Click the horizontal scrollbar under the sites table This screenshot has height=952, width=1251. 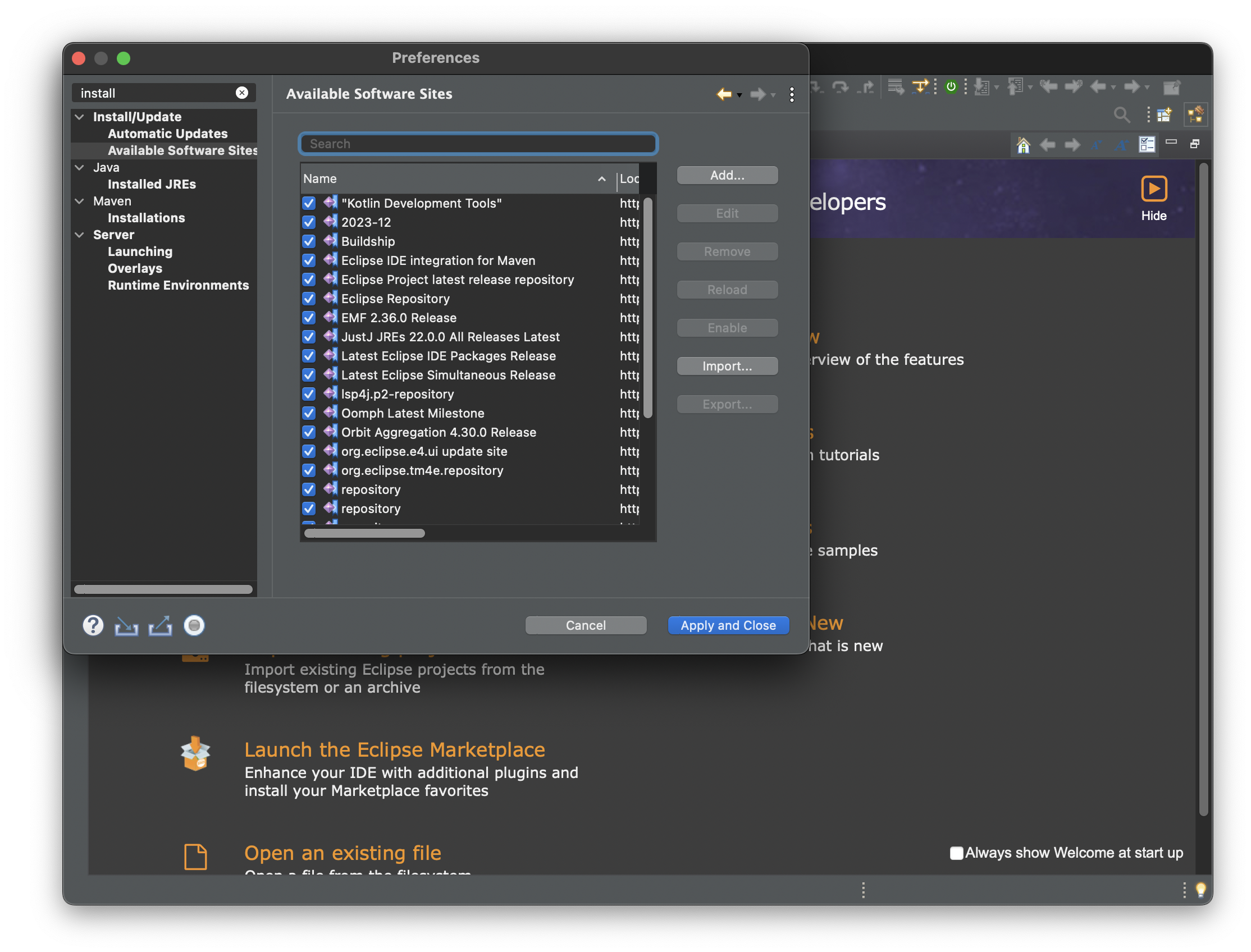(364, 533)
